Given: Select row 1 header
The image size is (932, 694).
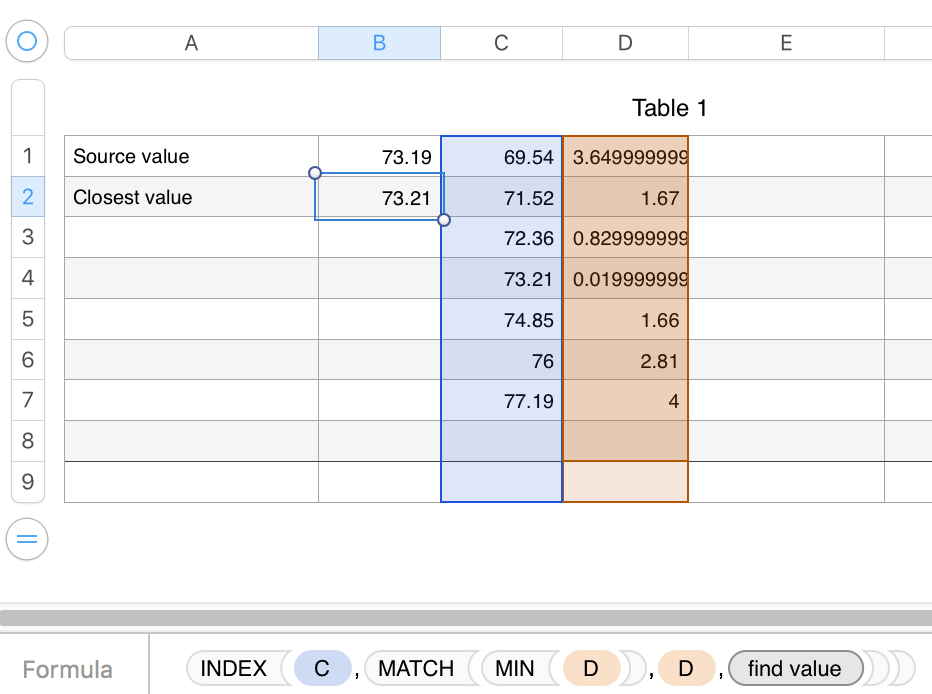Looking at the screenshot, I should (27, 156).
